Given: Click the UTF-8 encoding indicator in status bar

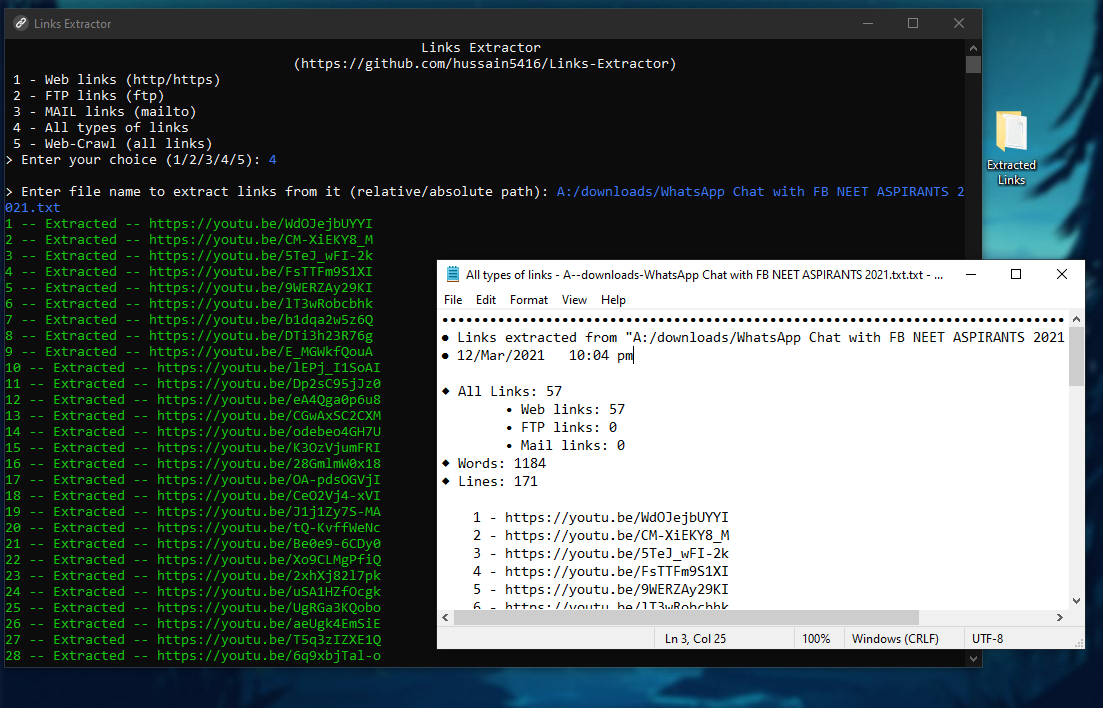Looking at the screenshot, I should coord(986,638).
